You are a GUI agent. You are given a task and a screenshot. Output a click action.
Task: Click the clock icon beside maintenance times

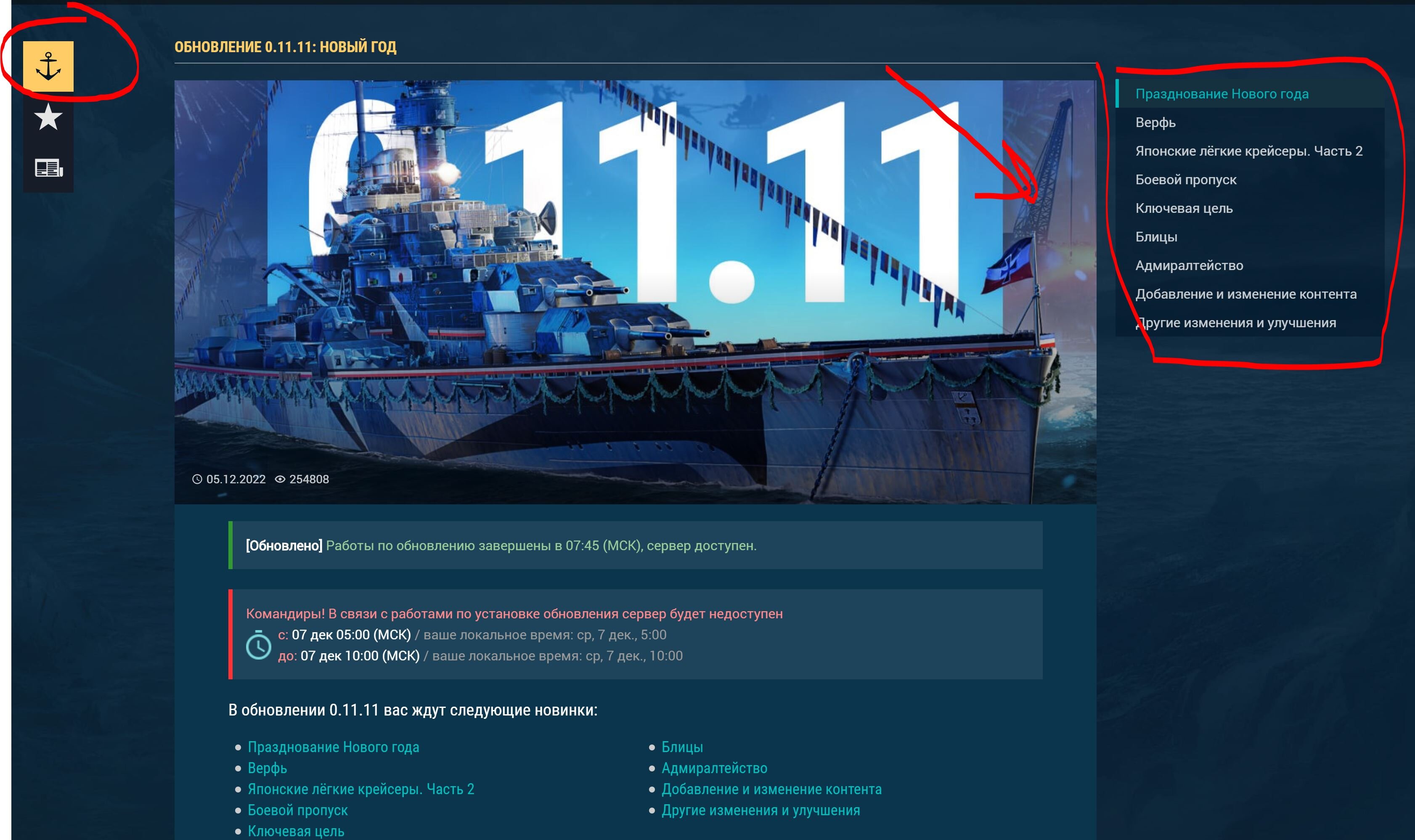point(258,645)
